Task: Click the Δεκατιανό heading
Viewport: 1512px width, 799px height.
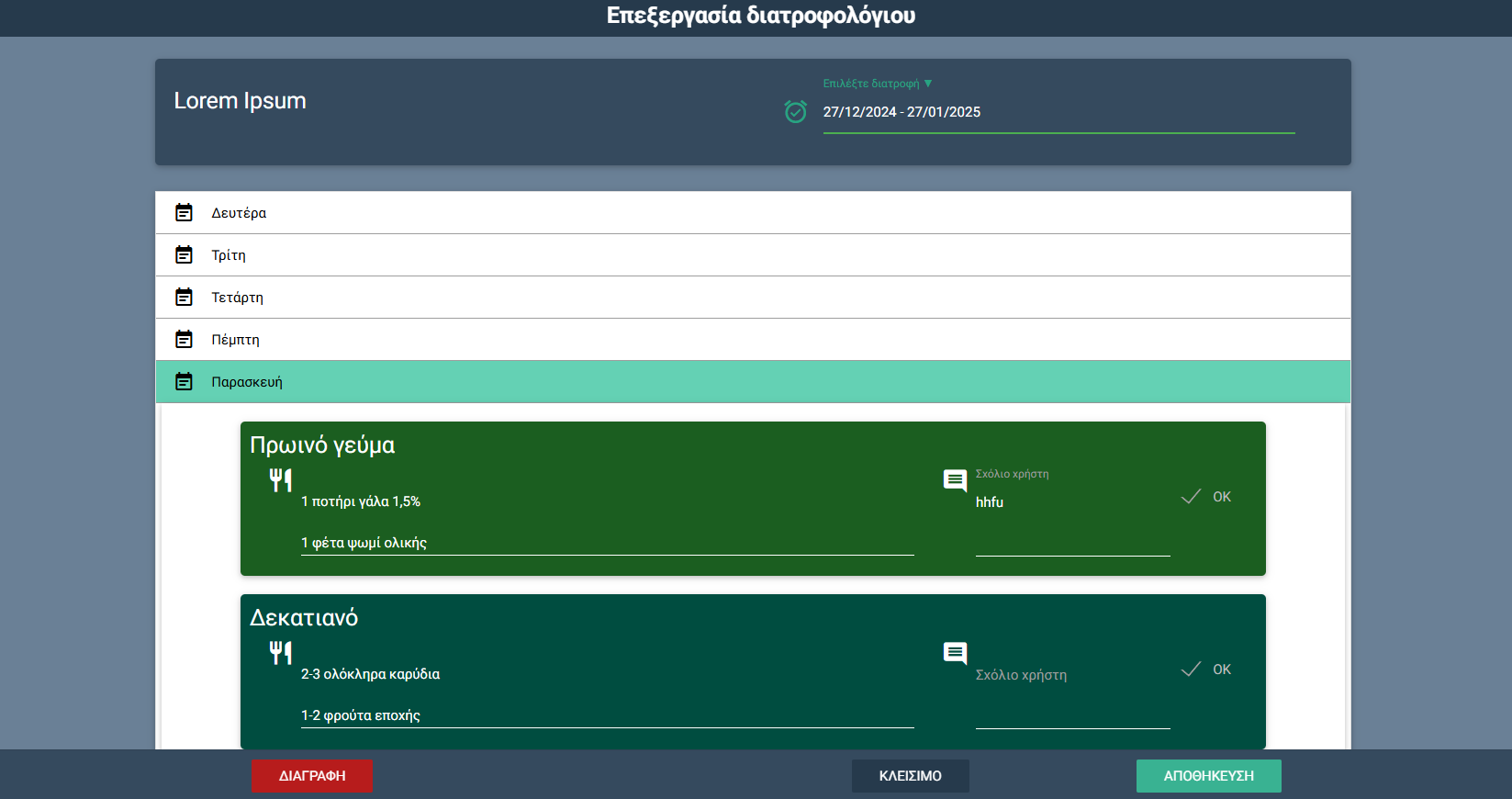Action: pyautogui.click(x=304, y=618)
